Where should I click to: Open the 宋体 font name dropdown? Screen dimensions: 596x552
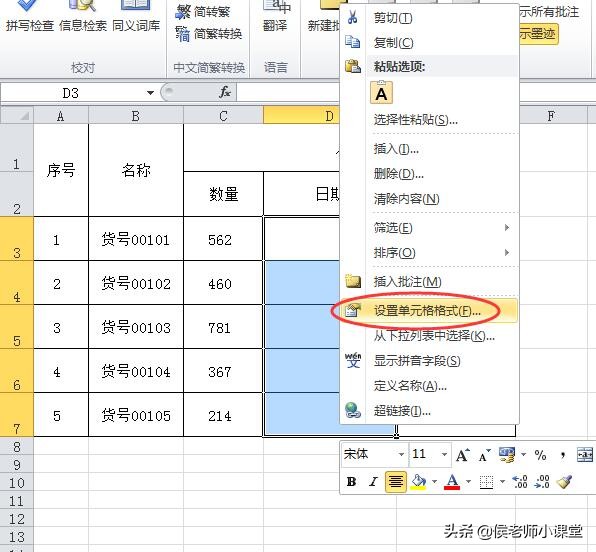(x=401, y=455)
